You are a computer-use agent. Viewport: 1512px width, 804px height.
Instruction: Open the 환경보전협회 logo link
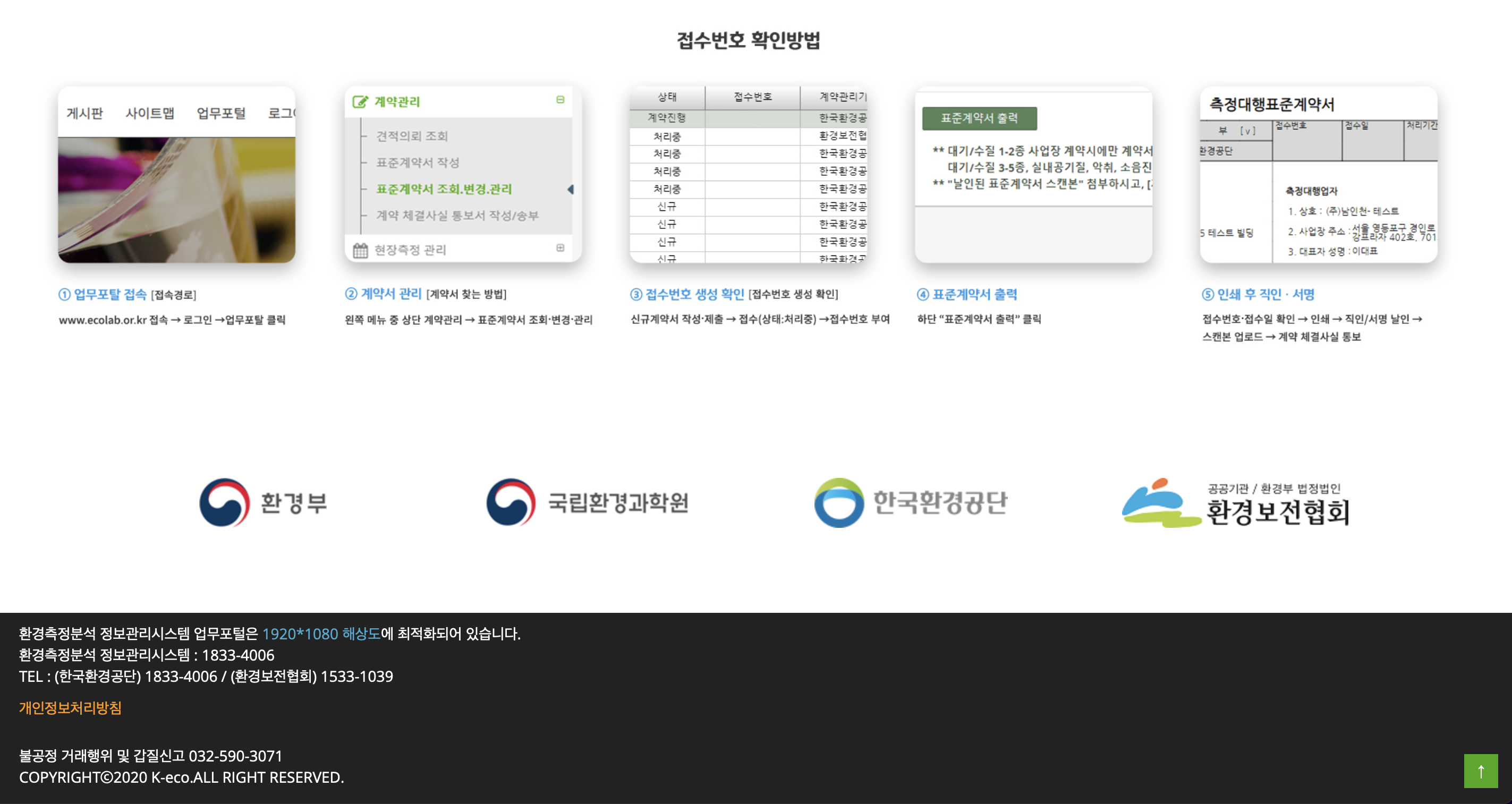pos(1235,503)
